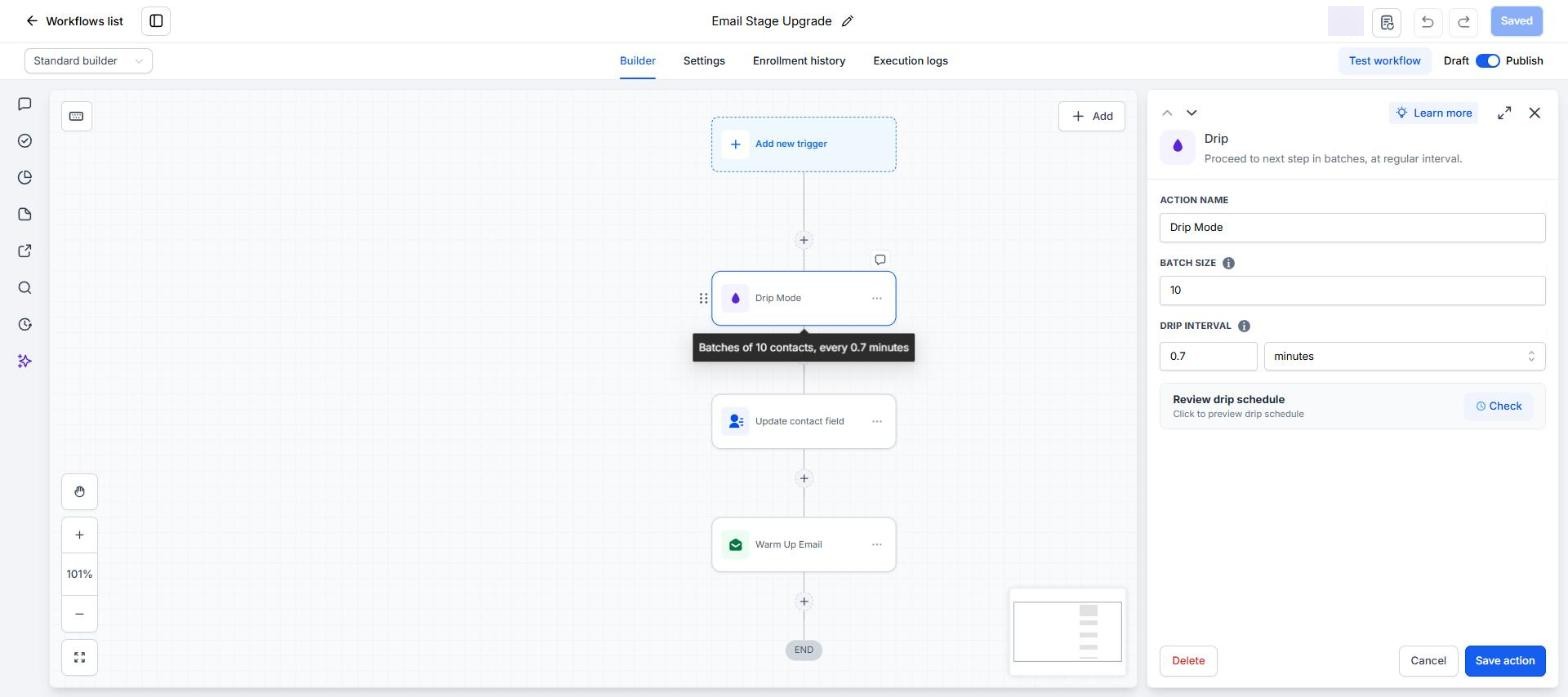Open the minutes unit dropdown
Screen dimensions: 1568x697
1404,356
